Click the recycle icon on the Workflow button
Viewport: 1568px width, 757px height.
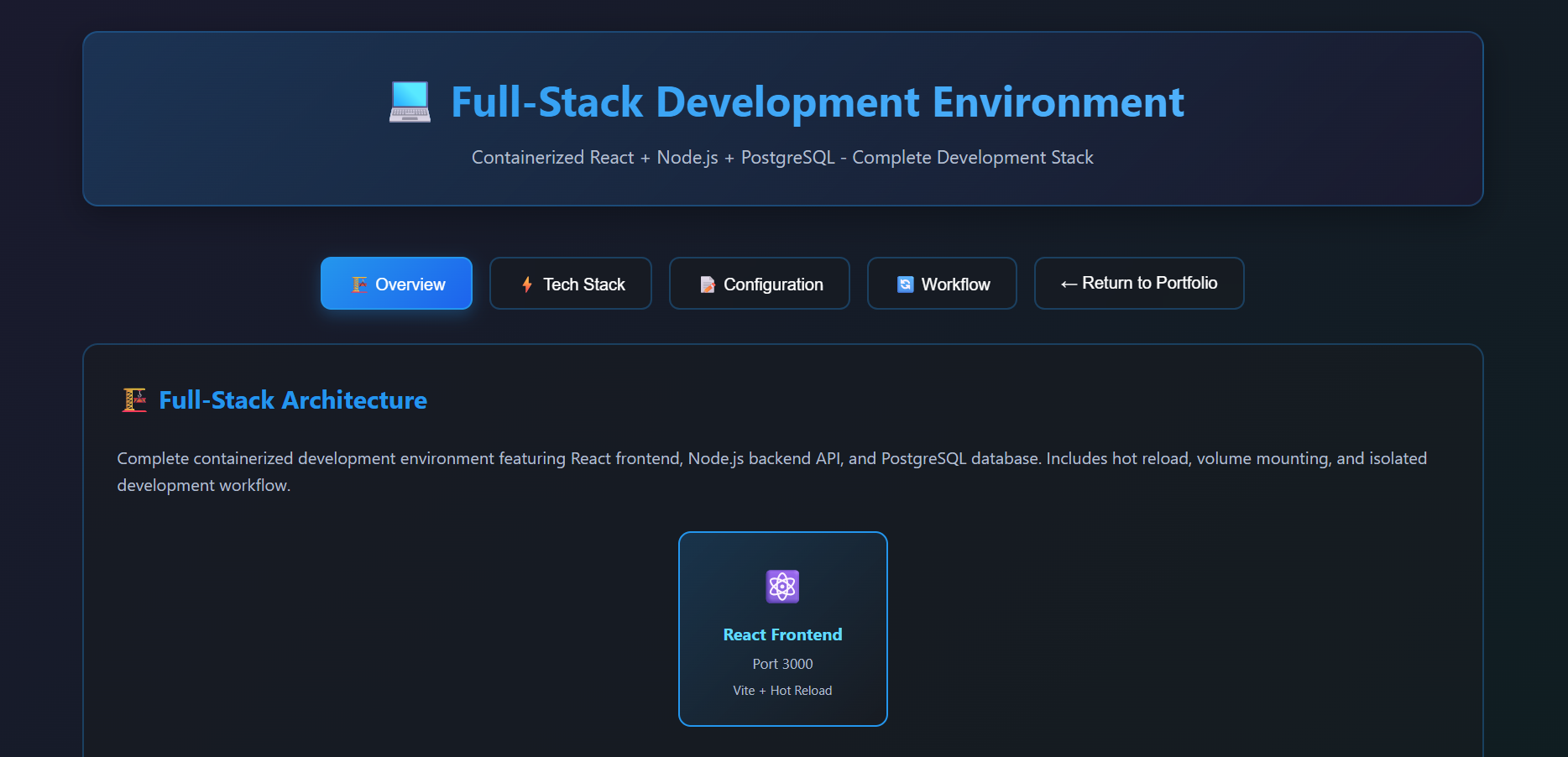pyautogui.click(x=905, y=284)
